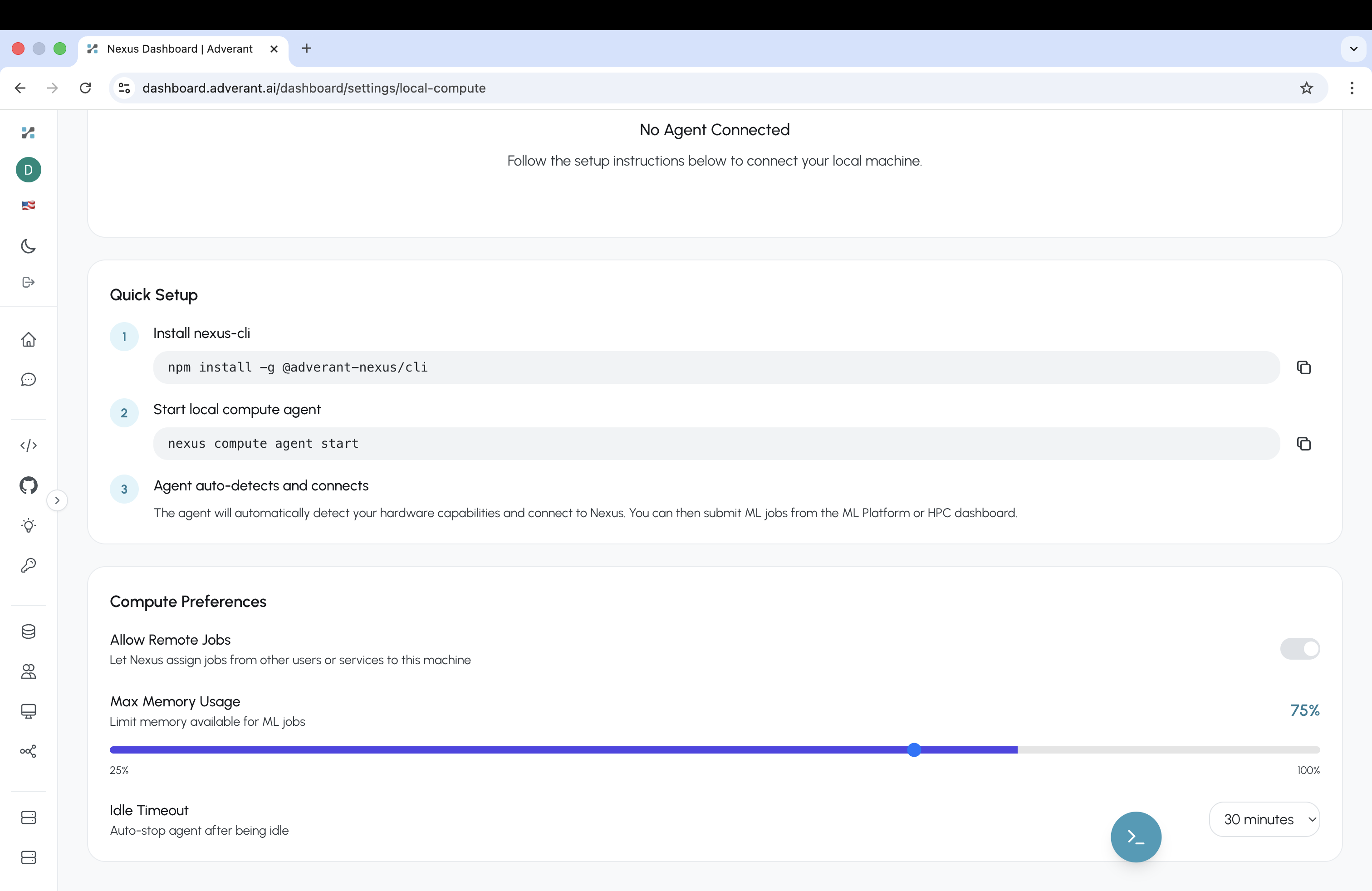Copy the nexus compute agent start command

point(1304,443)
